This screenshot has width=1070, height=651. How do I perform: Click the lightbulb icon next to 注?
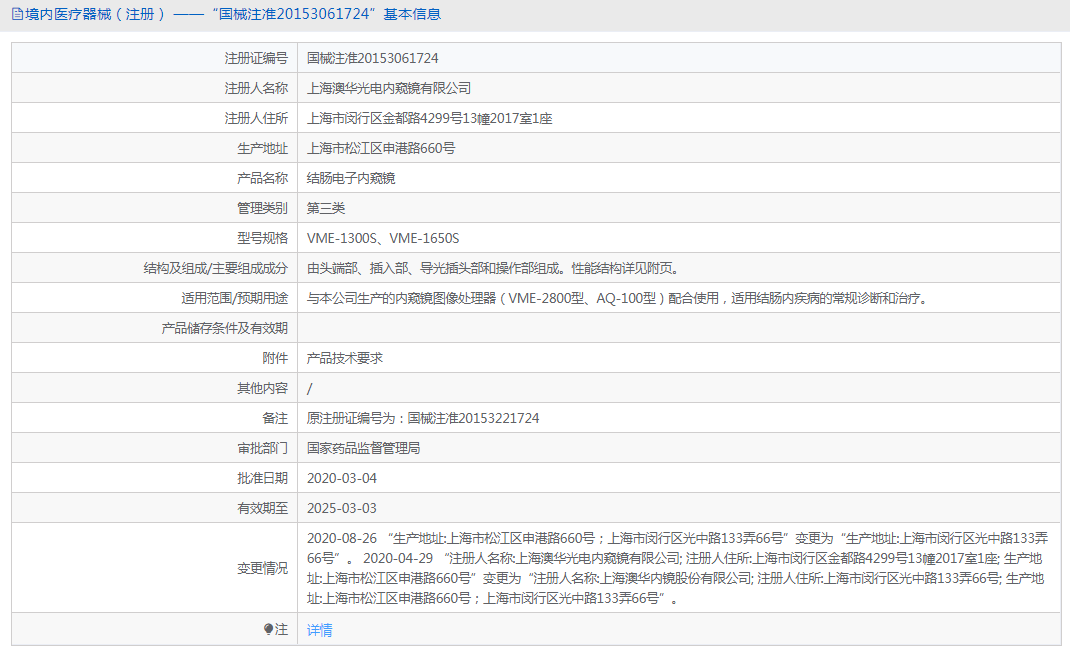tap(270, 629)
